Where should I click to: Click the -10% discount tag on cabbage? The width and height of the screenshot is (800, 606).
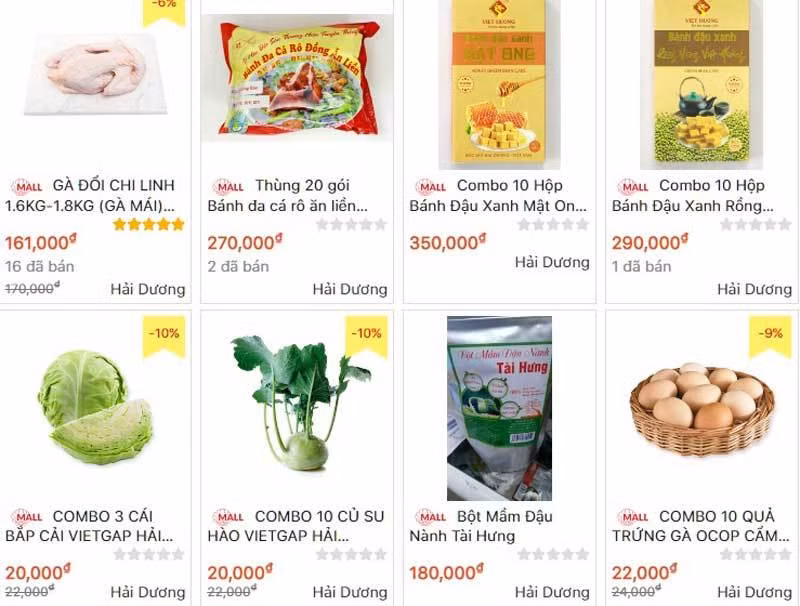(164, 336)
